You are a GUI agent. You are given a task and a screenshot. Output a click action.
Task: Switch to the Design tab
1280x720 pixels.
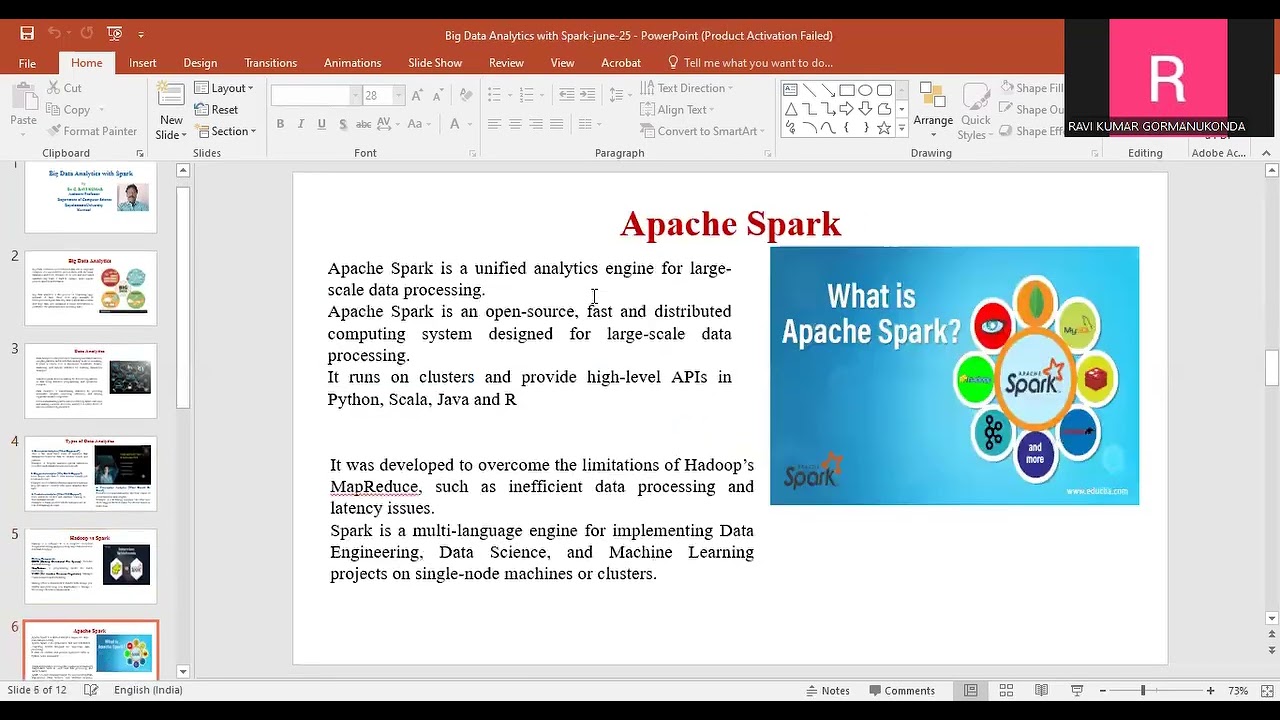[200, 63]
